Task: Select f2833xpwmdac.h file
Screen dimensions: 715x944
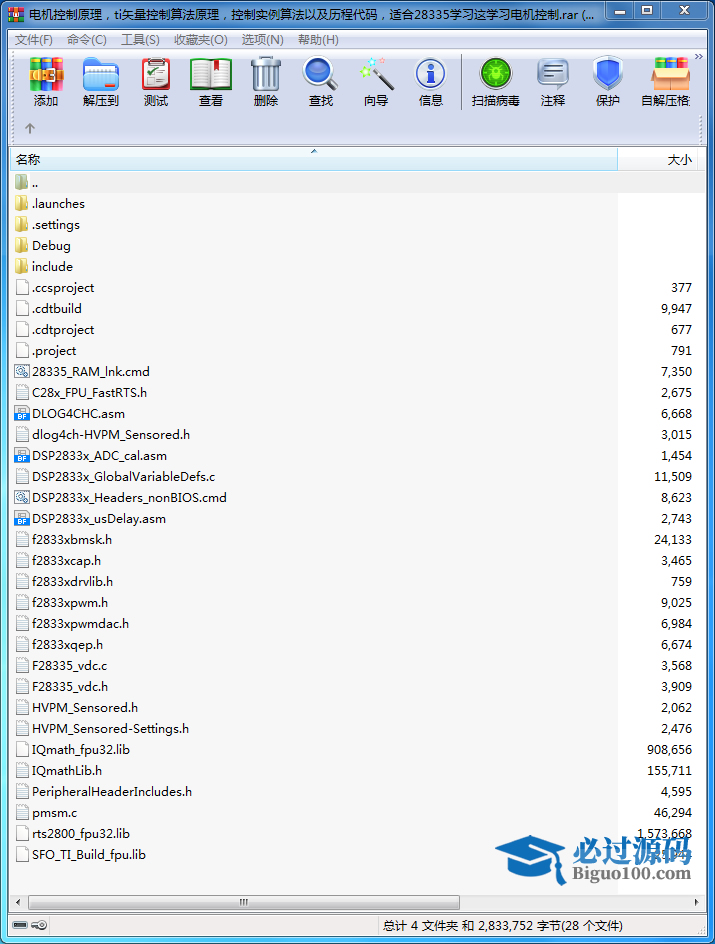Action: (72, 624)
